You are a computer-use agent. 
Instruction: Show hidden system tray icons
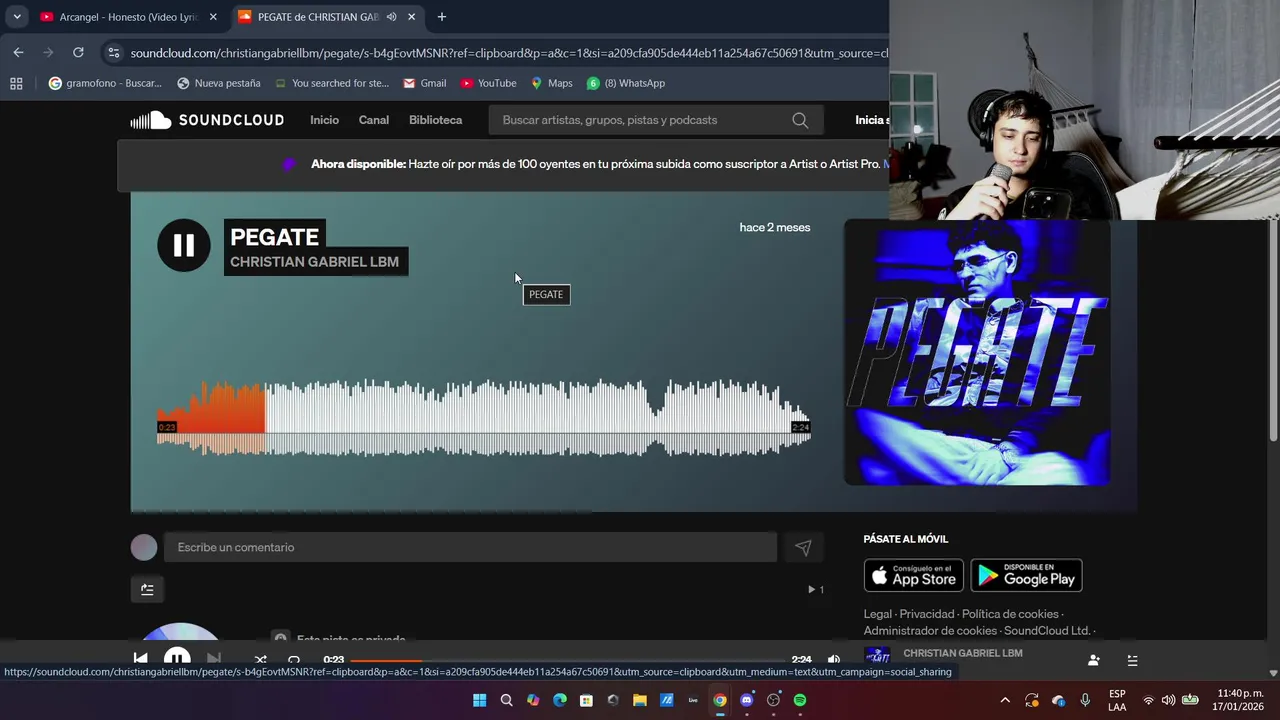point(1005,700)
